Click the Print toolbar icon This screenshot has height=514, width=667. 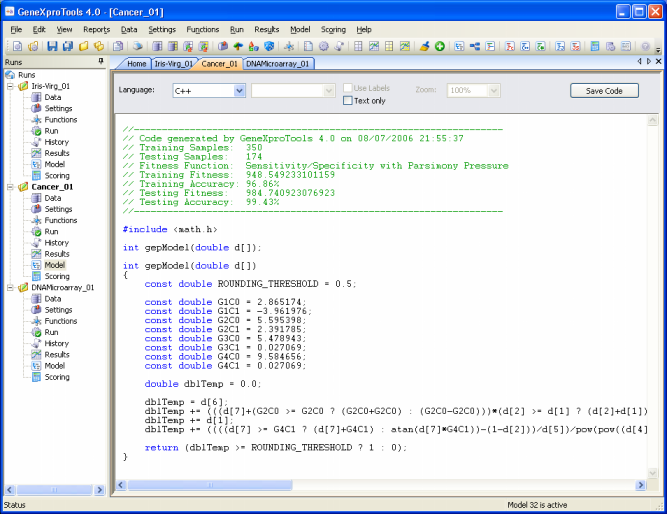click(x=137, y=46)
